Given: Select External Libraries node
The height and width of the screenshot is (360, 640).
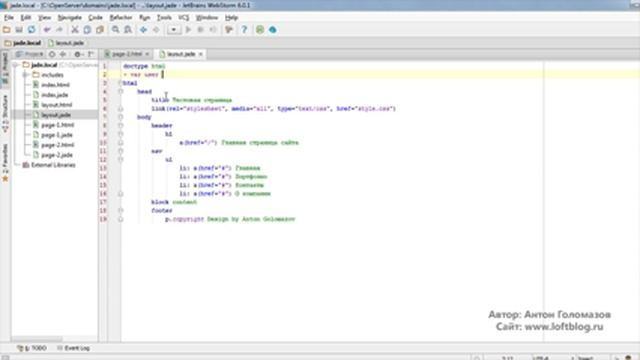Looking at the screenshot, I should pos(53,165).
